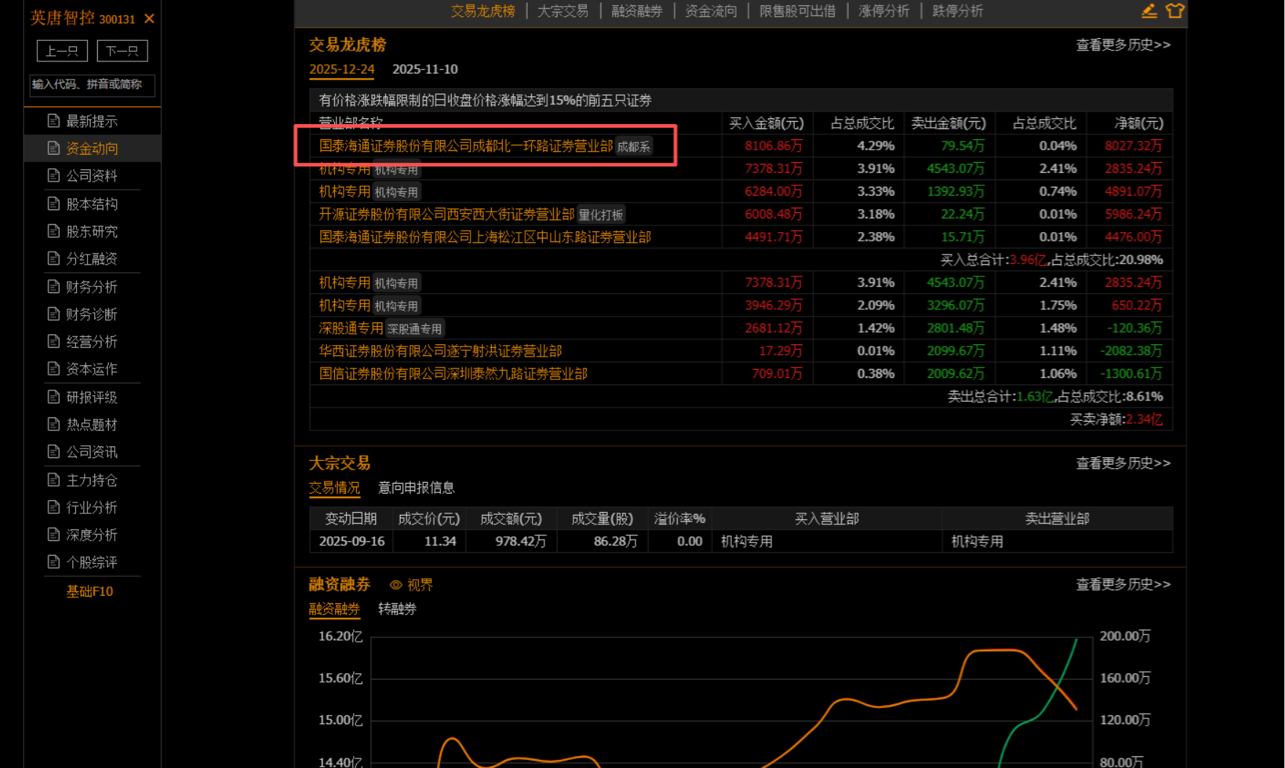Click the document icon beside 行业分析
1285x768 pixels.
coord(54,507)
